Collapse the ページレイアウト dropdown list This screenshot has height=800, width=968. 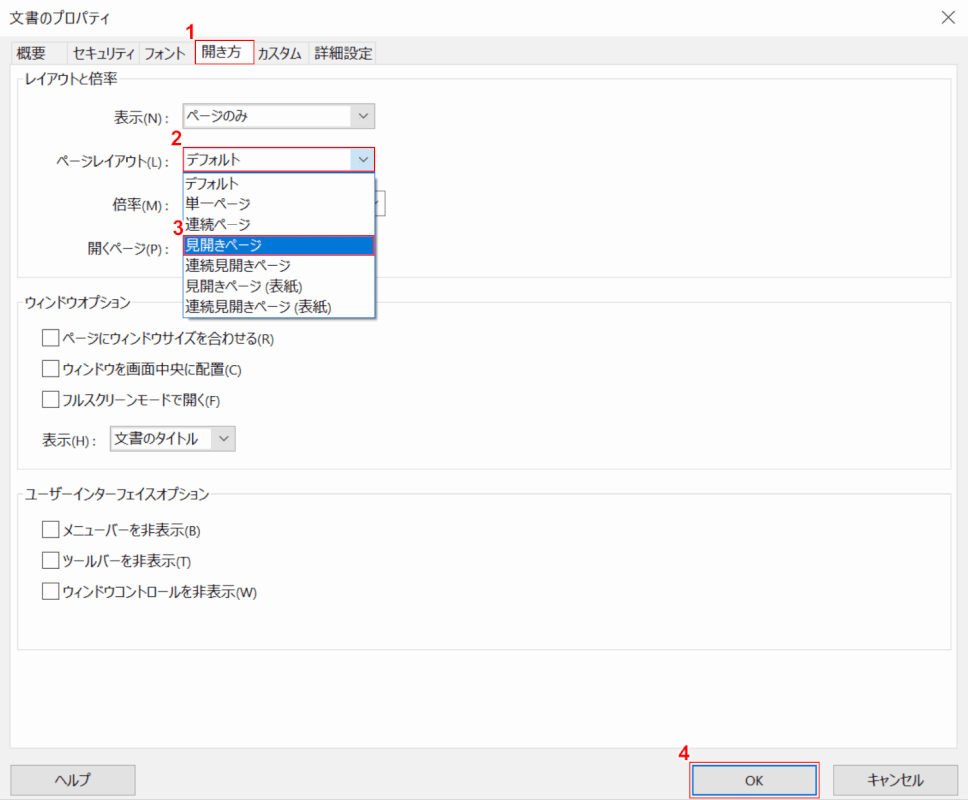(363, 158)
